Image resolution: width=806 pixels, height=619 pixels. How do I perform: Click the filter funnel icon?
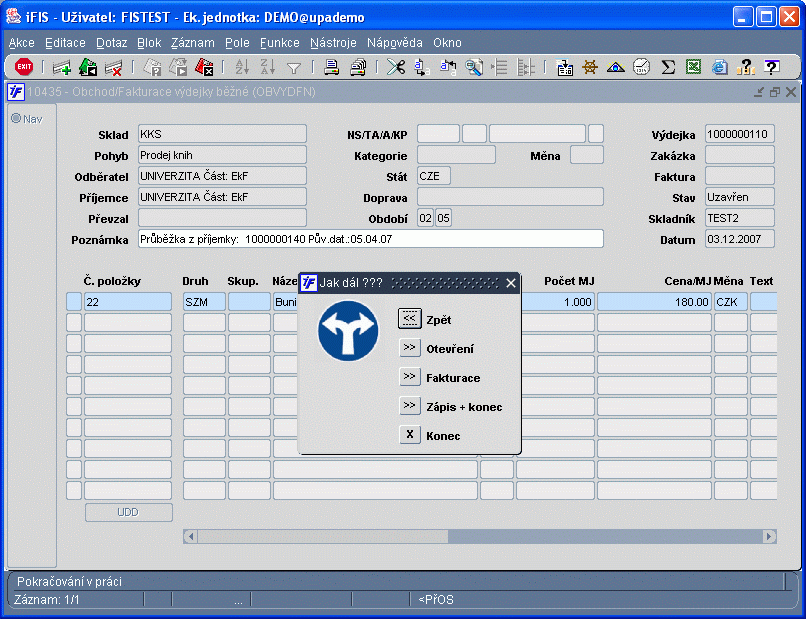[x=294, y=68]
